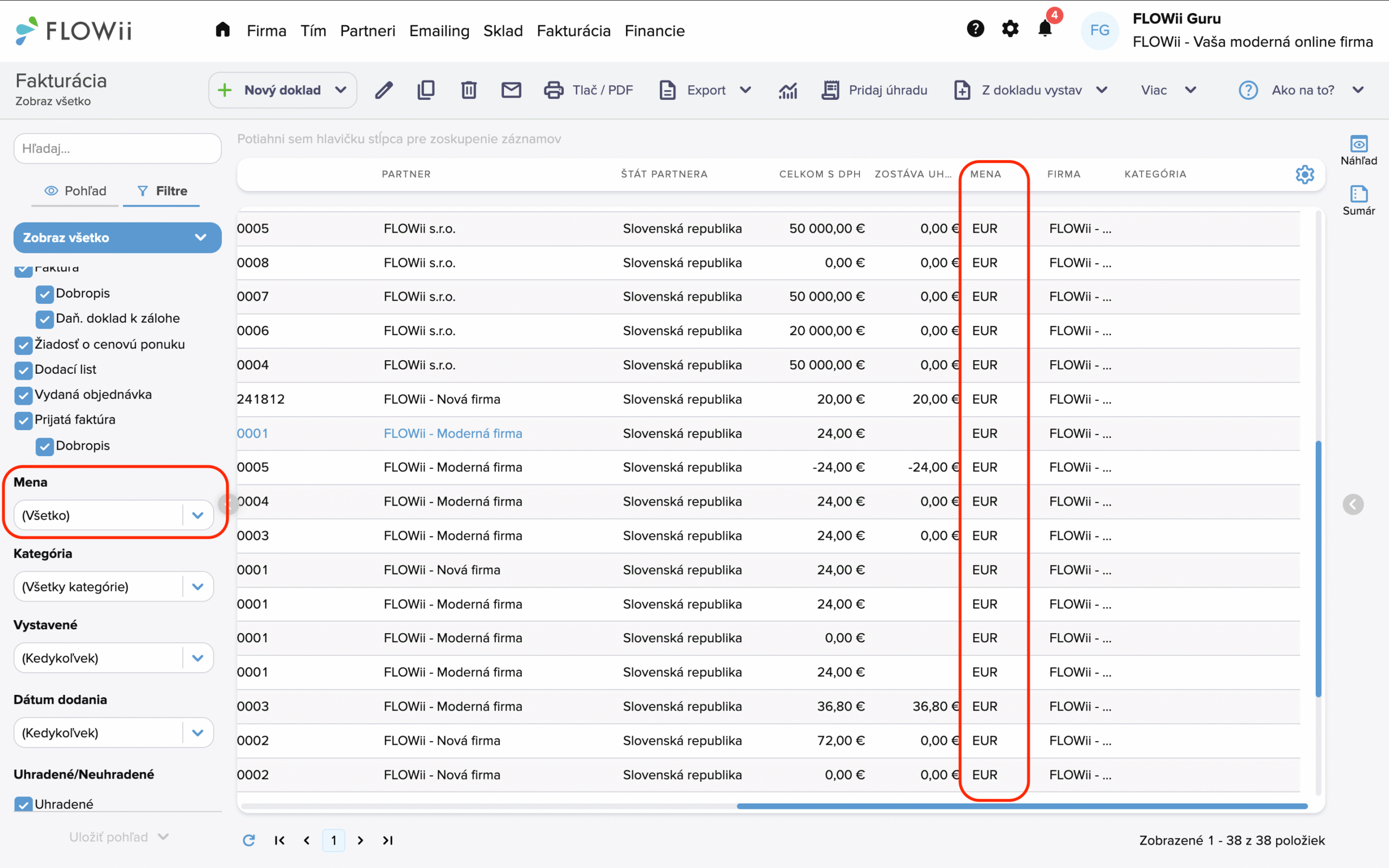Duplicate document with copy icon

point(426,90)
